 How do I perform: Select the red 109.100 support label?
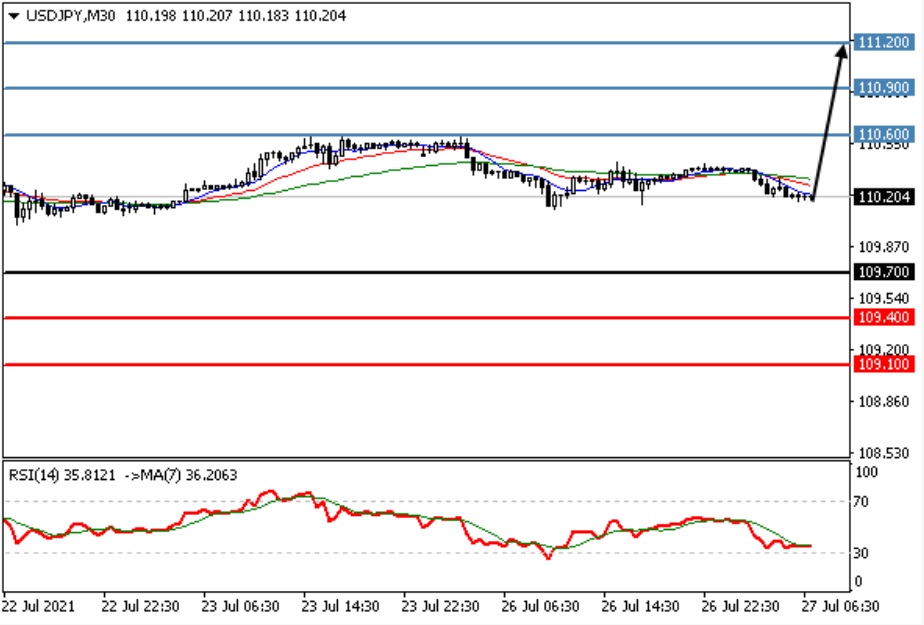[883, 364]
